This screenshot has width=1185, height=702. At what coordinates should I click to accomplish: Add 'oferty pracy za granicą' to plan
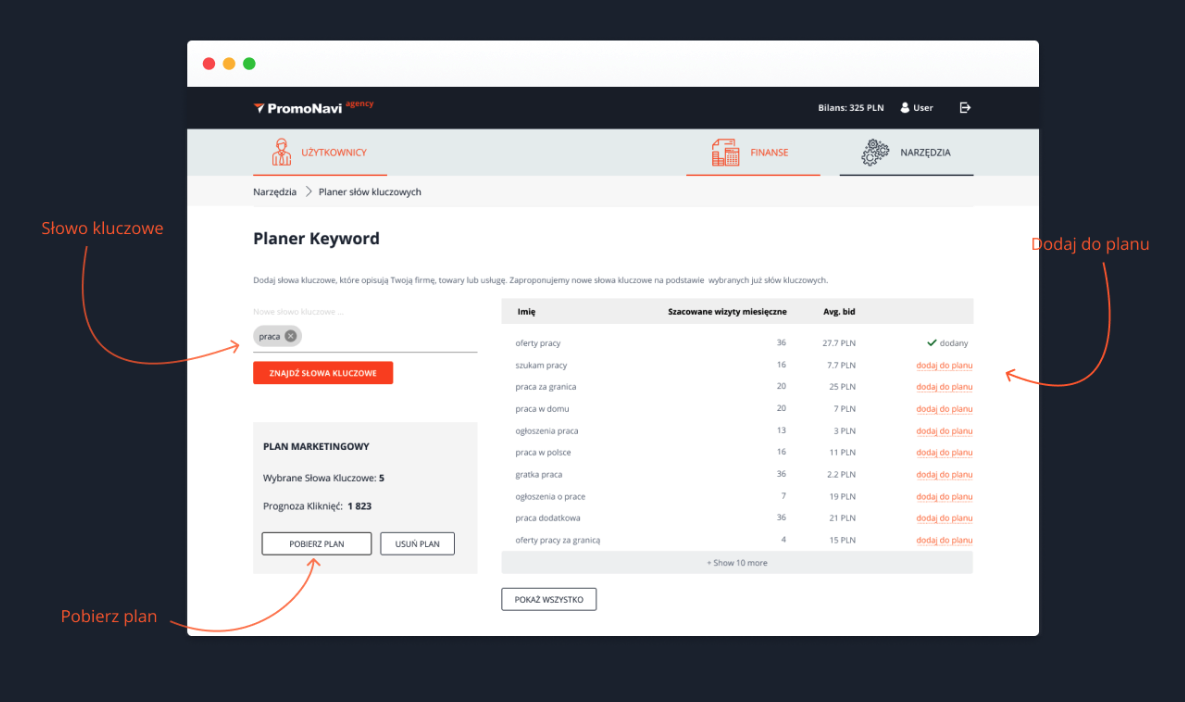coord(944,541)
